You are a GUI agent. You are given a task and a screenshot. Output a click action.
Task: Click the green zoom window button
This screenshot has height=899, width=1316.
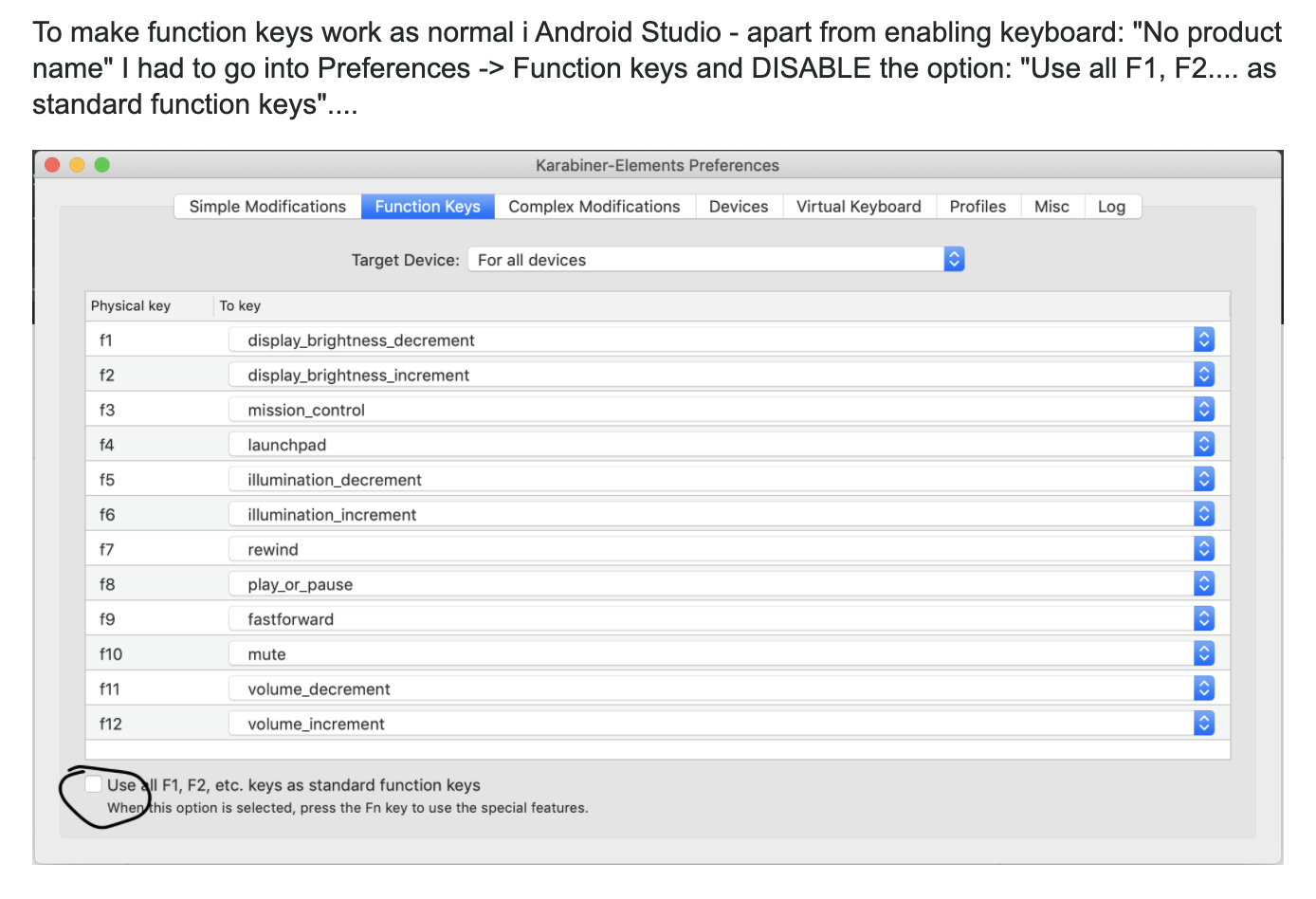[102, 165]
